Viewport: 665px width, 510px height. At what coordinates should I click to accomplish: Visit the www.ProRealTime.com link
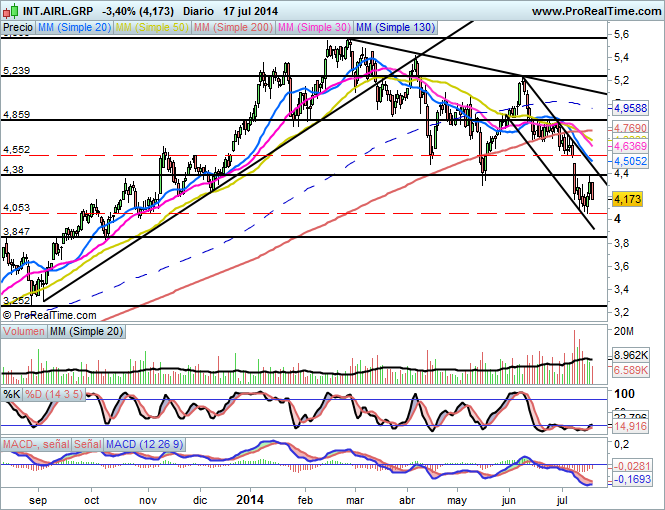[x=594, y=11]
